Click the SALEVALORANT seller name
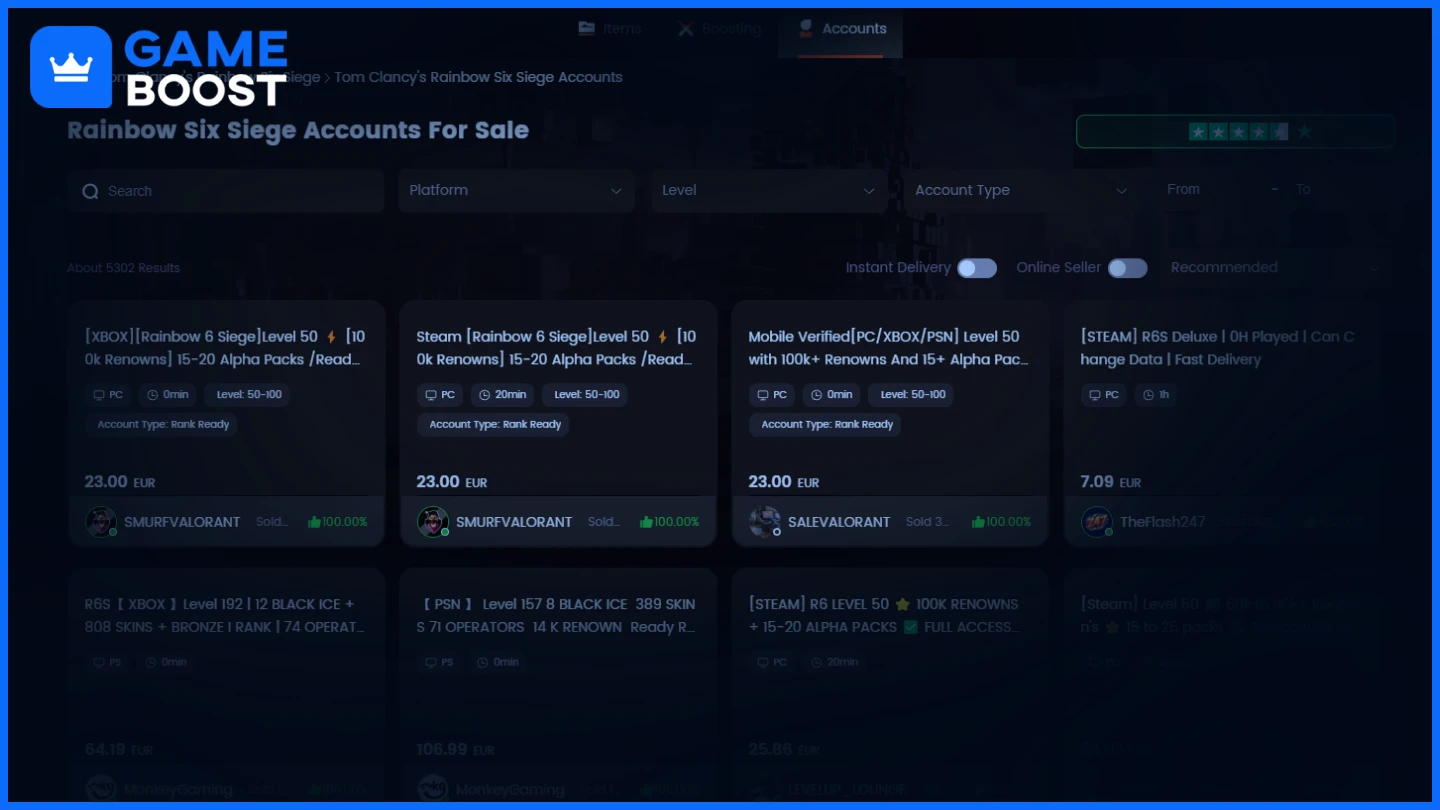Screen dimensions: 1440x810 coord(839,522)
